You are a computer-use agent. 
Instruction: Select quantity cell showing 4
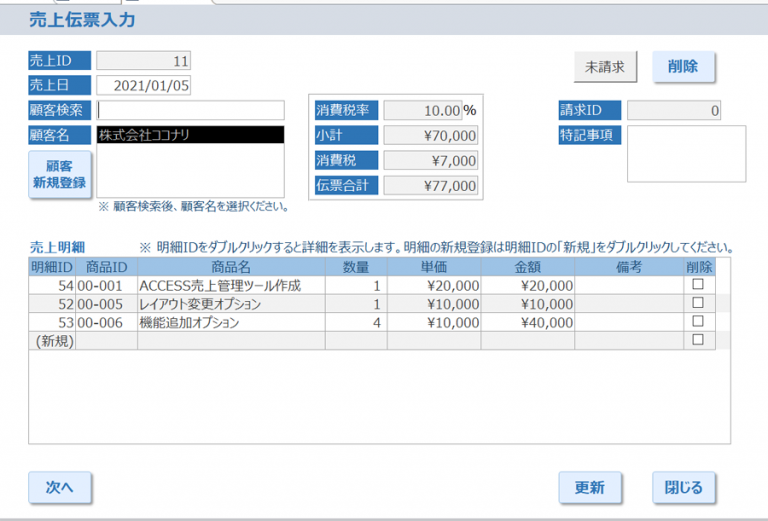(x=357, y=323)
